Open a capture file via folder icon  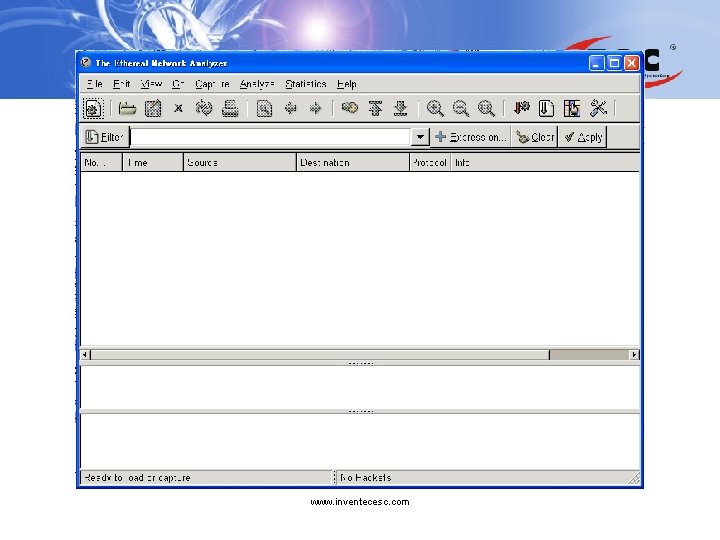[127, 109]
